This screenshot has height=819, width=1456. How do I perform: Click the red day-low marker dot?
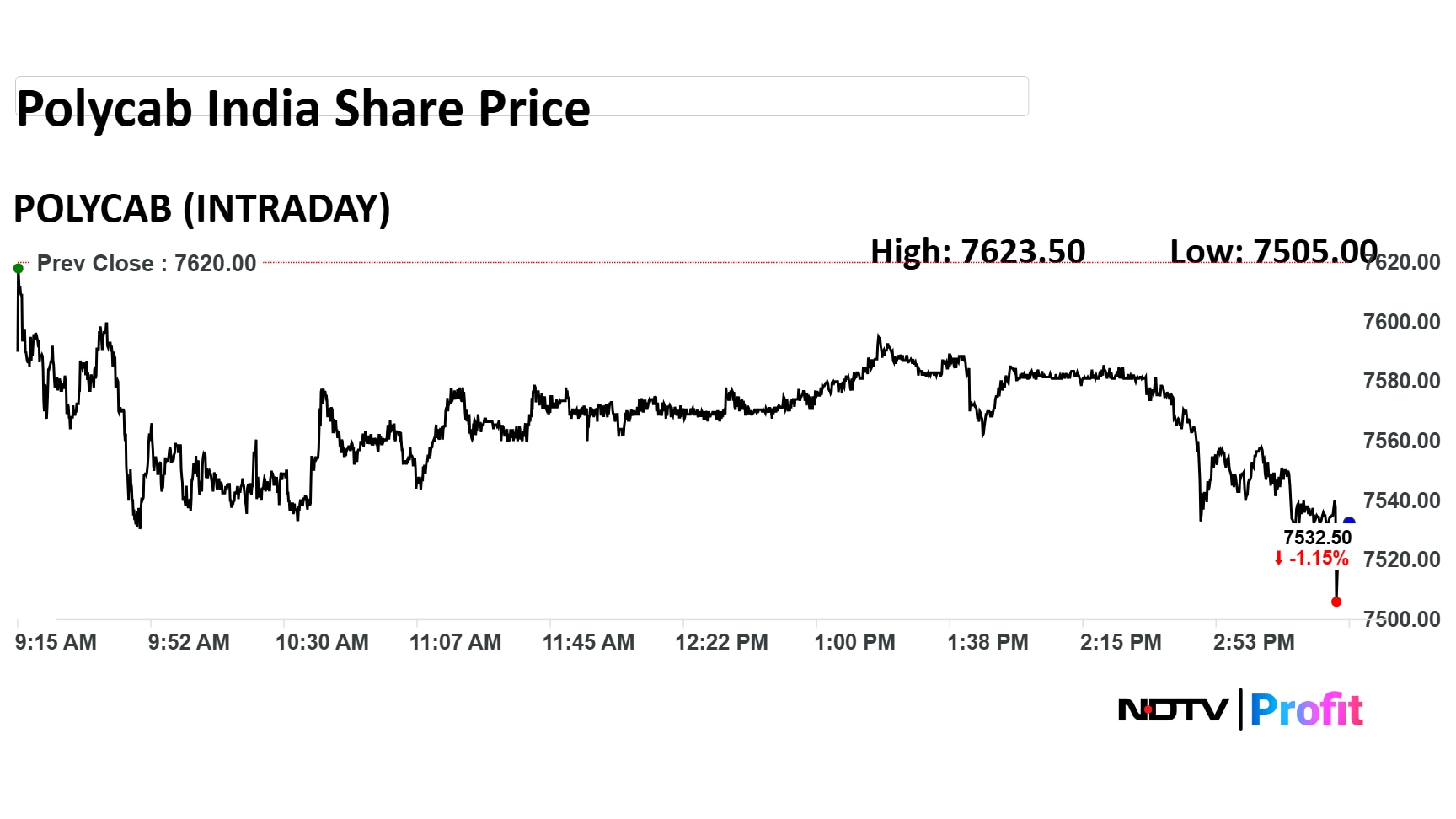tap(1336, 602)
